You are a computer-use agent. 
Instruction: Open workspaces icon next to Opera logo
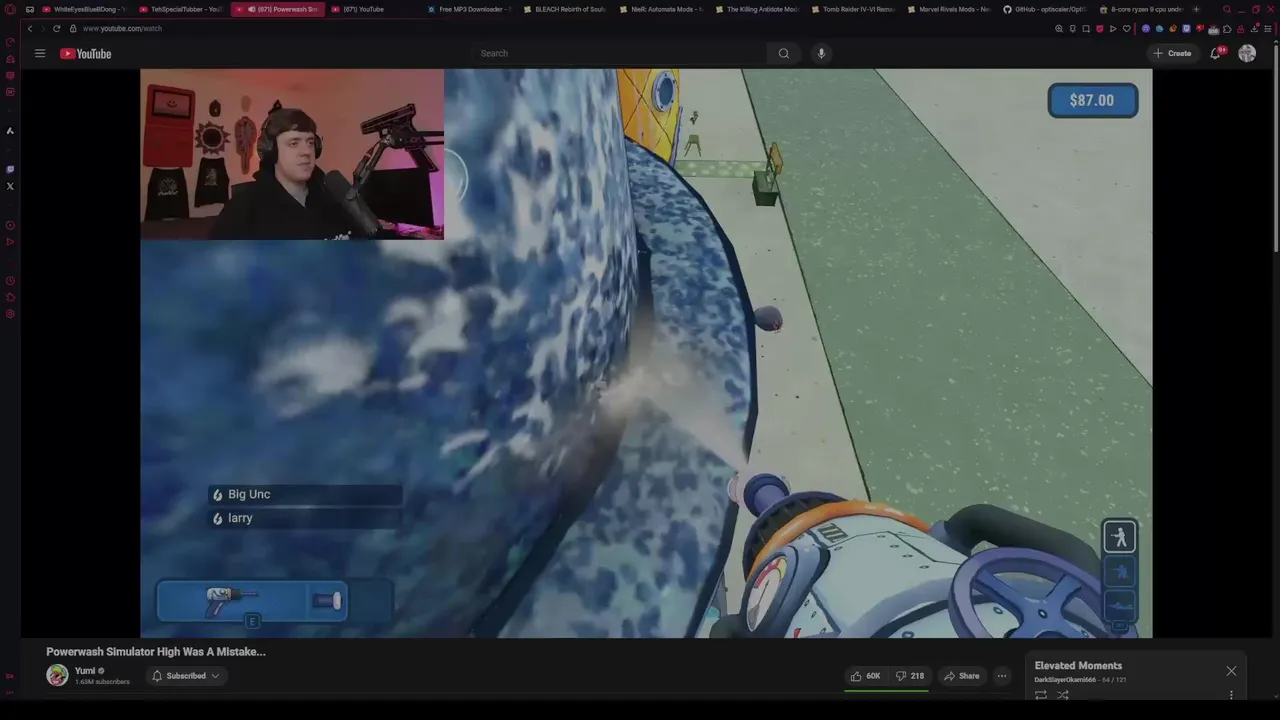(x=29, y=9)
